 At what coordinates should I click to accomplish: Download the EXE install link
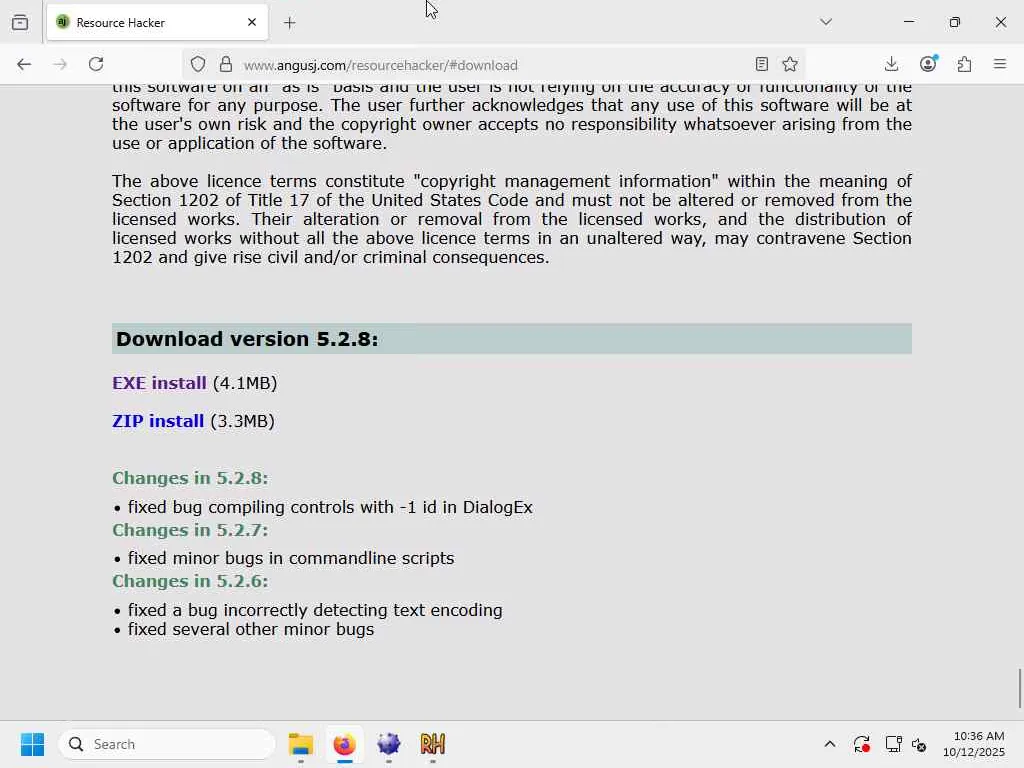(159, 383)
